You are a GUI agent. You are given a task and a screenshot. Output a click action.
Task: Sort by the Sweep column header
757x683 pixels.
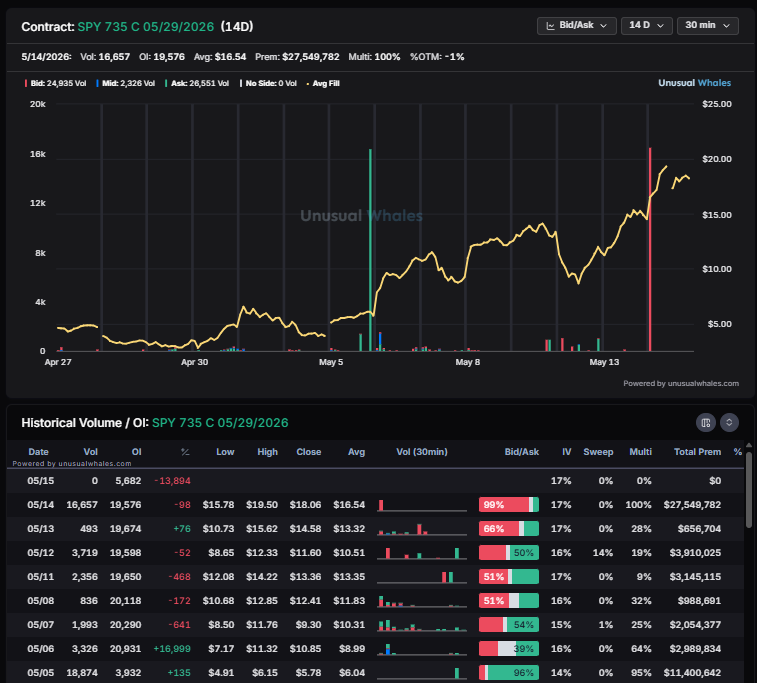(598, 452)
